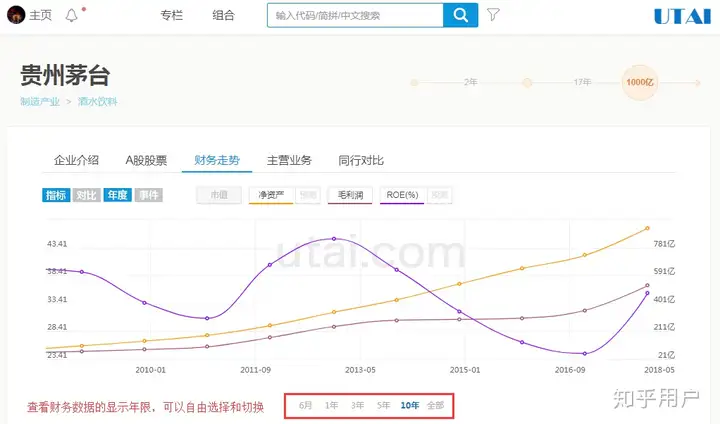Select the 全部 time range
This screenshot has height=424, width=720.
click(435, 405)
